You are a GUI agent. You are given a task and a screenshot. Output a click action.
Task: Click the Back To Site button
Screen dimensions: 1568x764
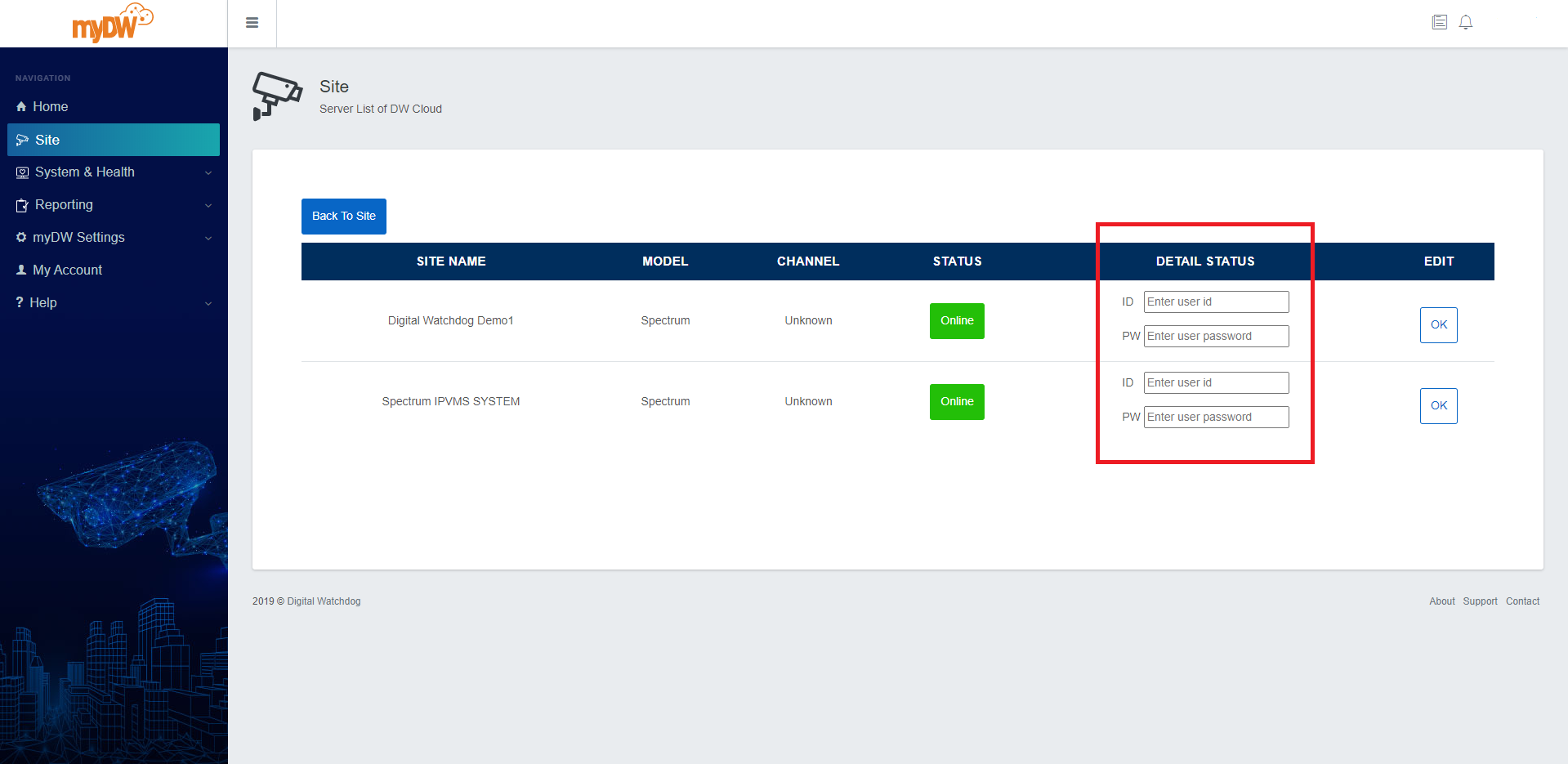[x=344, y=217]
